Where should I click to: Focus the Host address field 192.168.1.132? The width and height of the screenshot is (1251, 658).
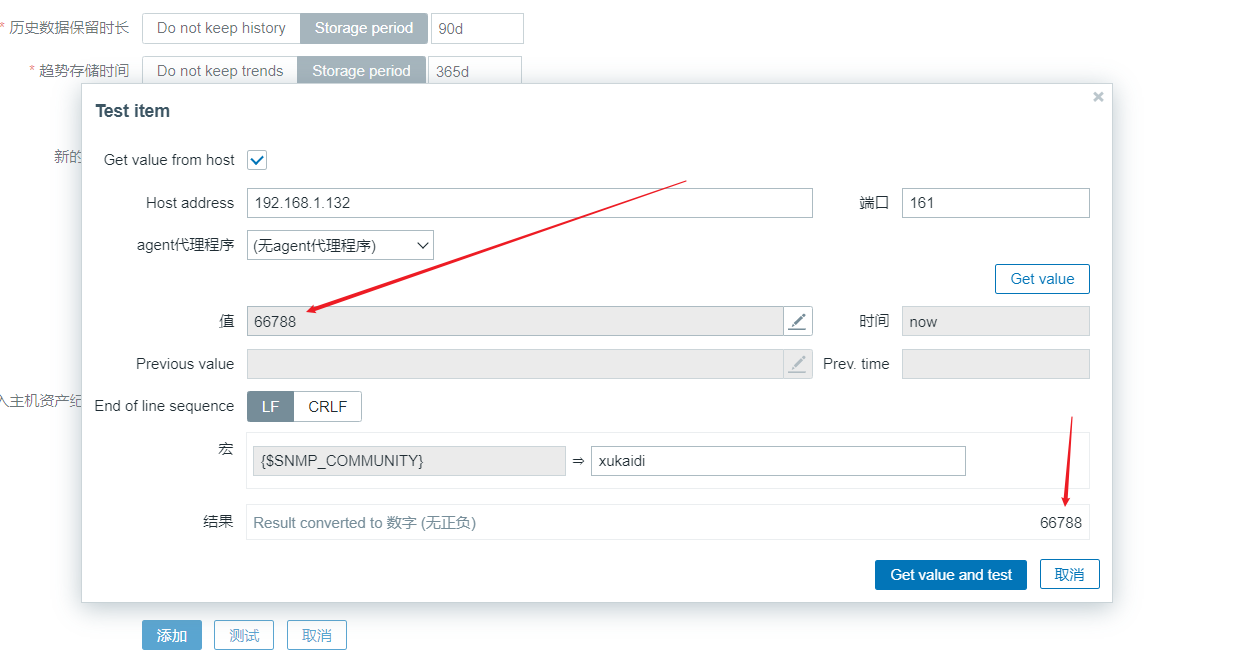point(530,203)
